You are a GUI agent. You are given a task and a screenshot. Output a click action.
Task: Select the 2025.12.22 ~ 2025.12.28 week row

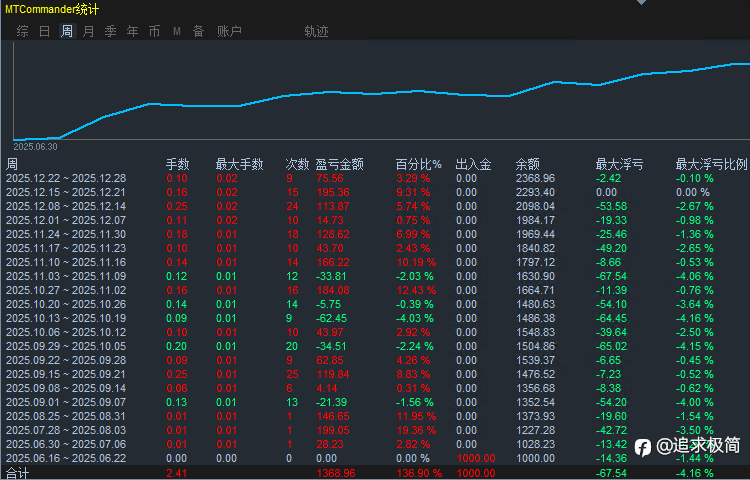click(x=66, y=178)
